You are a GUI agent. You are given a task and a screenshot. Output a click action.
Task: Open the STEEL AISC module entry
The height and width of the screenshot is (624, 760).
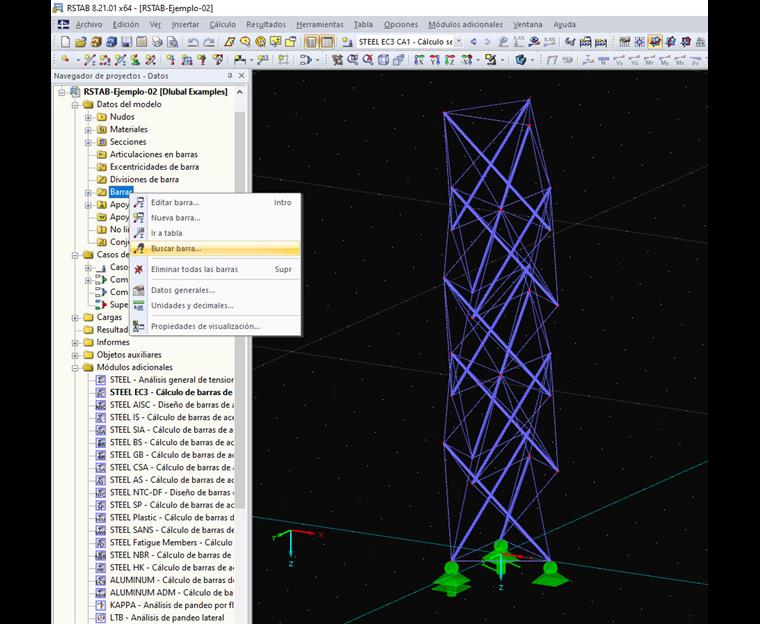click(x=172, y=405)
